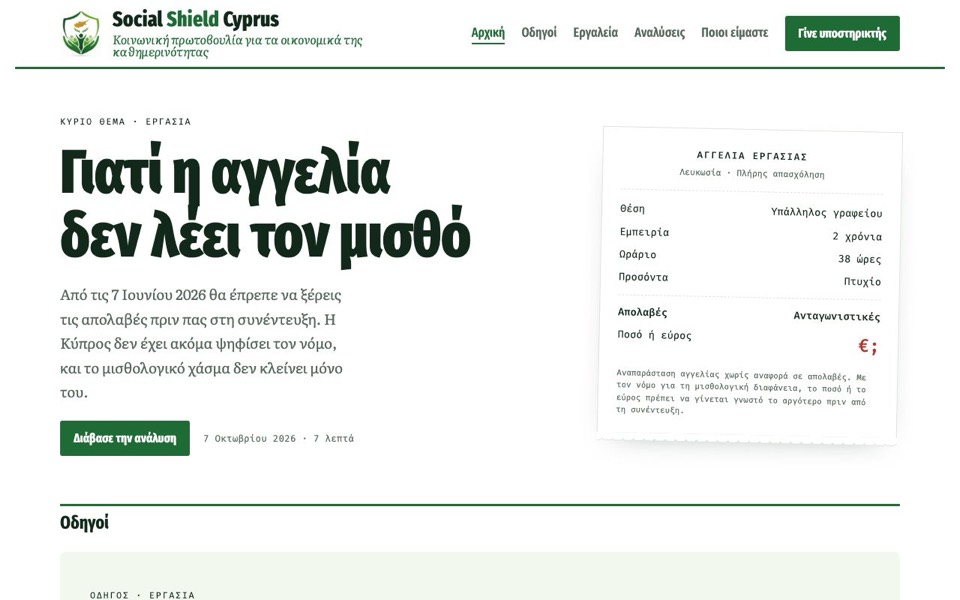This screenshot has width=960, height=600.
Task: Click the ΚΥΡΙΟ ΘΕΜΑ · ΕΡΓΑΣΙΑ label
Action: (126, 122)
